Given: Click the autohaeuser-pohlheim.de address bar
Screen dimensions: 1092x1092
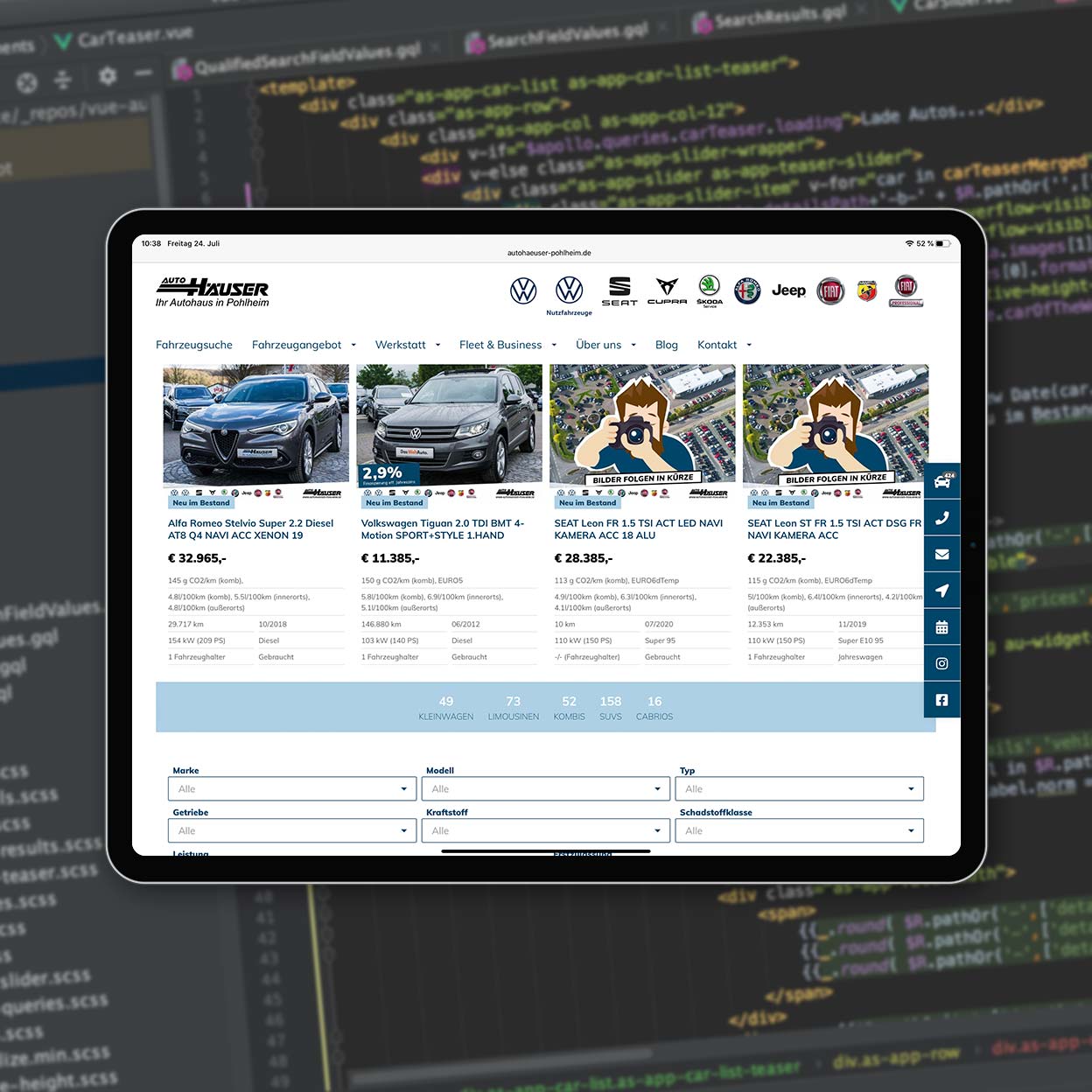Looking at the screenshot, I should 549,253.
